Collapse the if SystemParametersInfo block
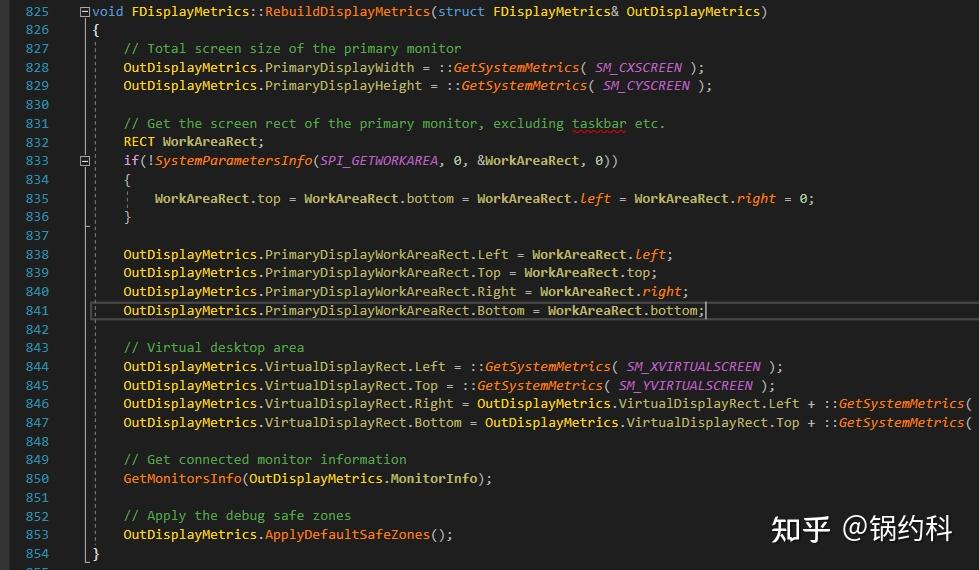This screenshot has height=570, width=979. [85, 161]
